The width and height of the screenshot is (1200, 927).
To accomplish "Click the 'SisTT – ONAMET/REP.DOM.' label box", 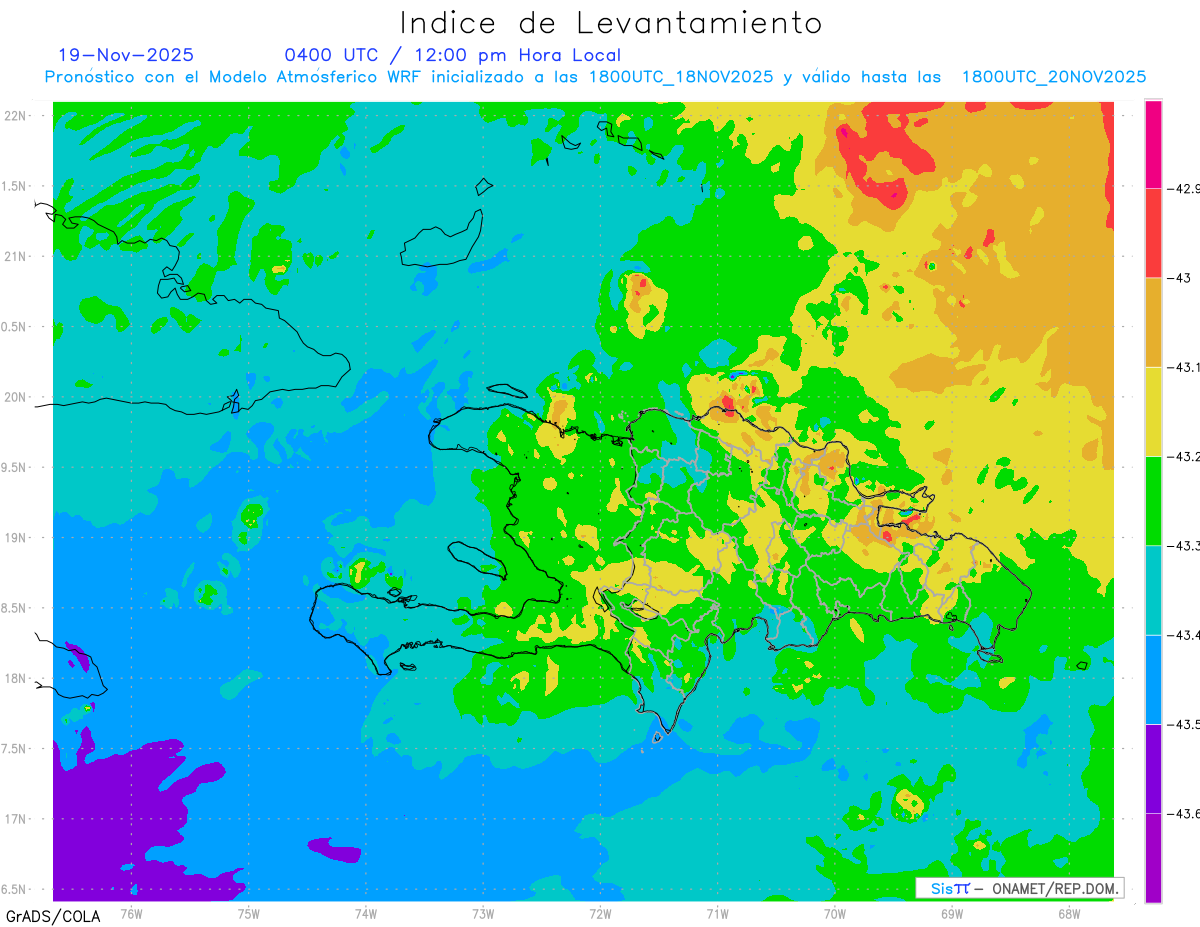I will pyautogui.click(x=1020, y=888).
